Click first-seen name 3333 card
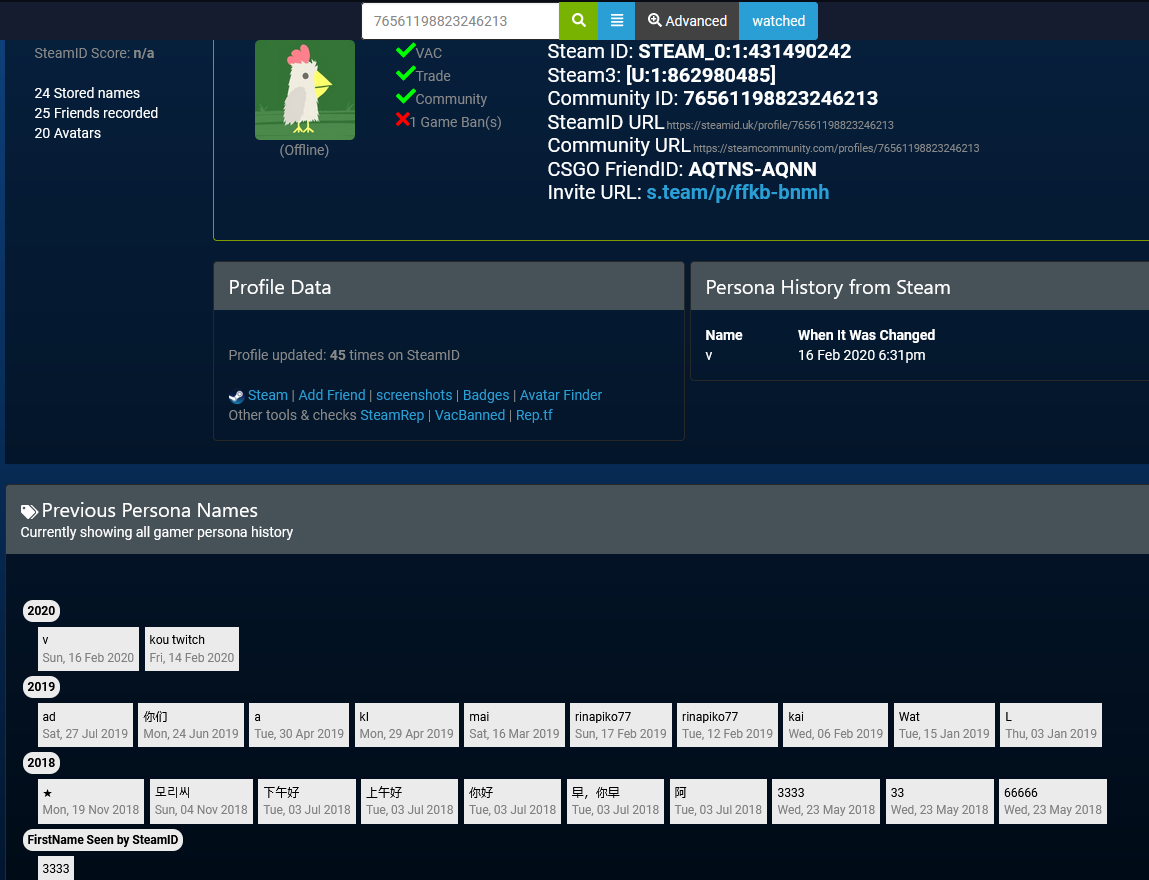 (56, 868)
